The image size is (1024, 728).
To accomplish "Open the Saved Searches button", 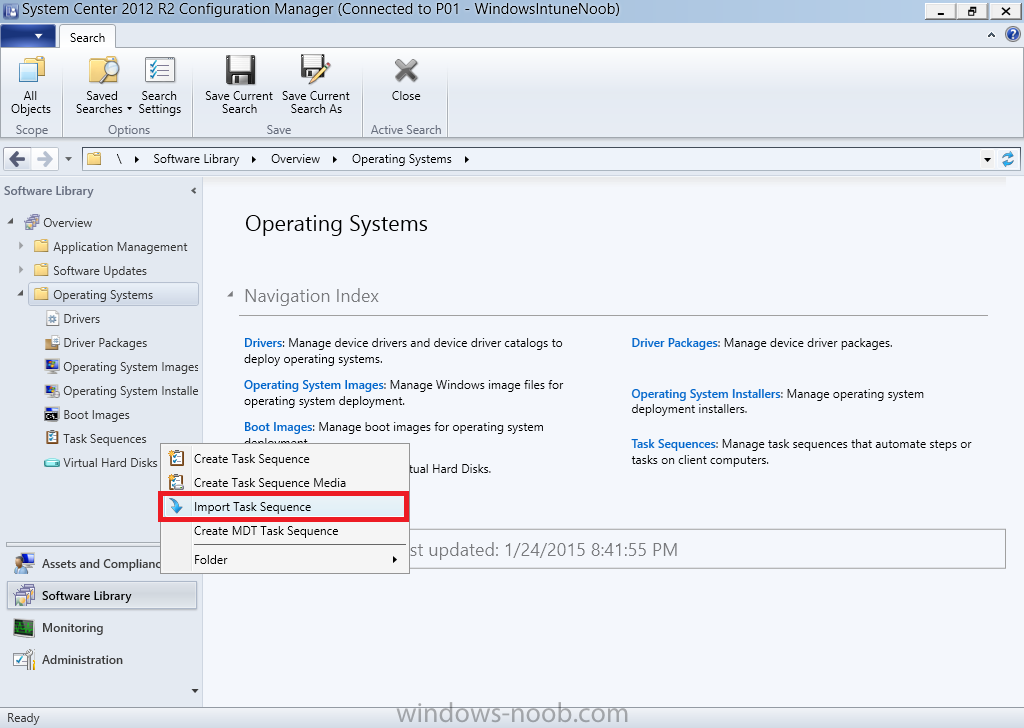I will click(103, 86).
